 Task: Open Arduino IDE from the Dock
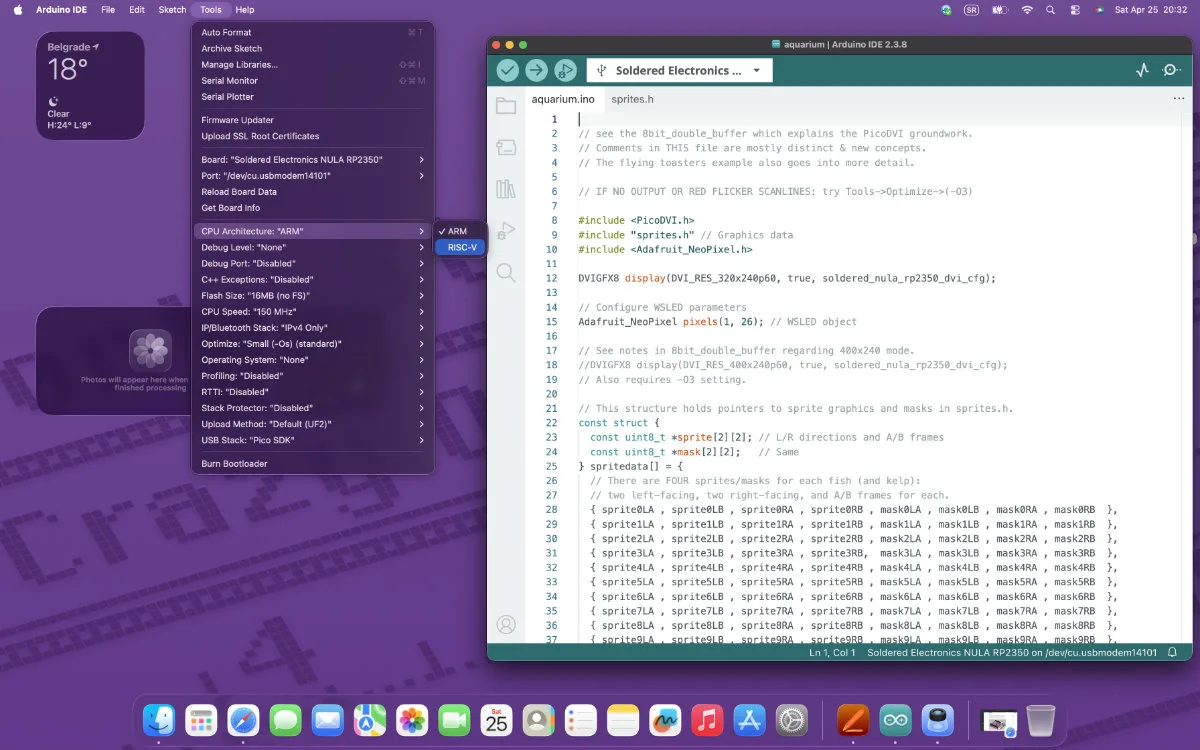[895, 720]
